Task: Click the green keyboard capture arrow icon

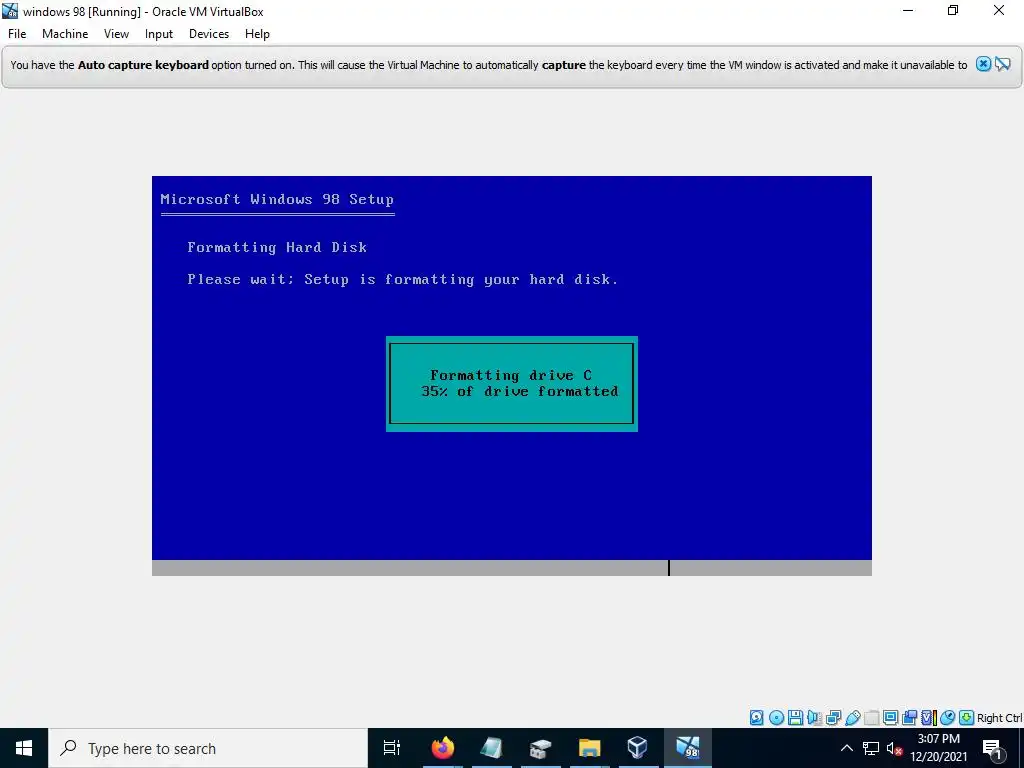Action: click(x=966, y=718)
